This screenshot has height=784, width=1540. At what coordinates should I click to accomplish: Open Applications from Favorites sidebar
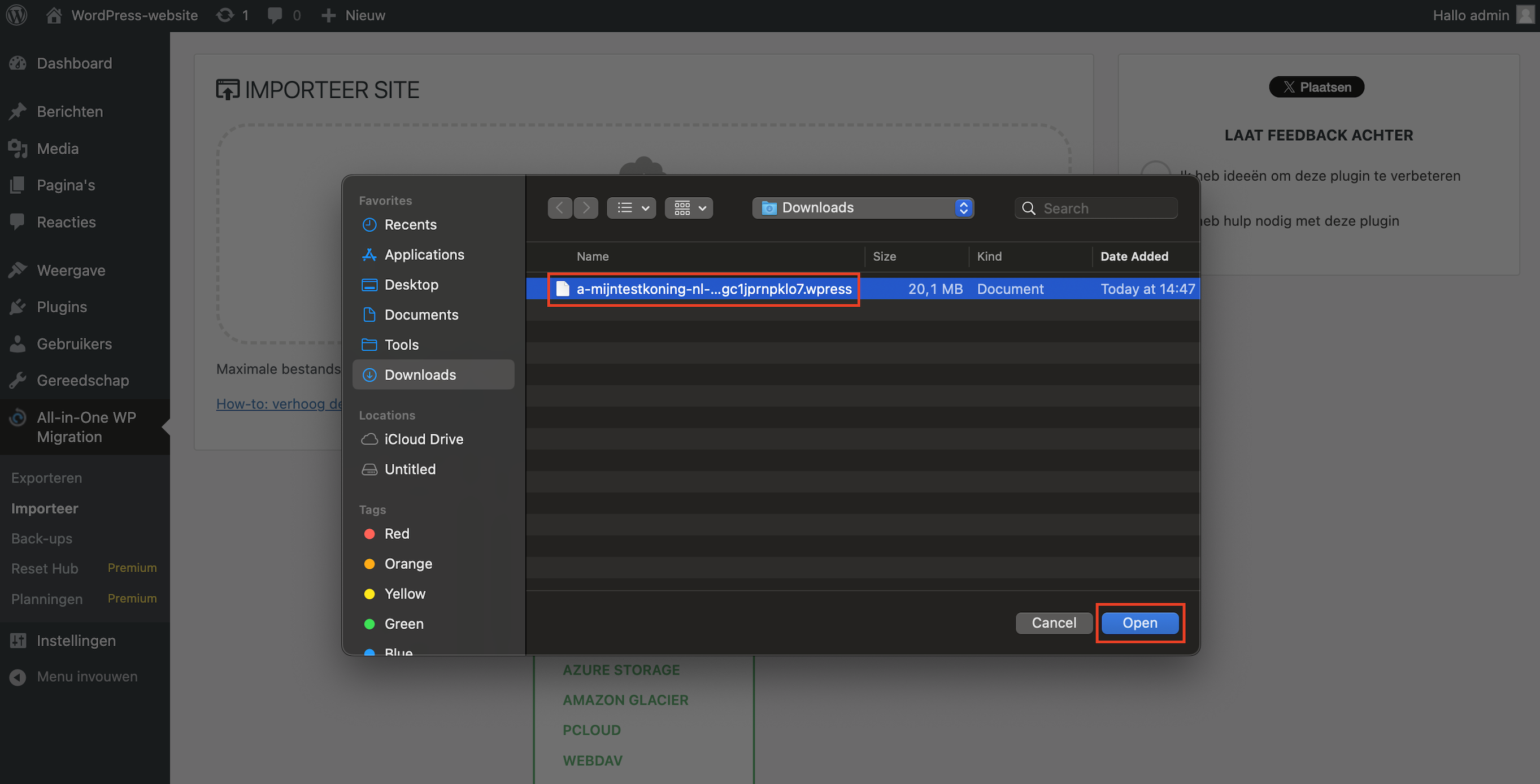[424, 255]
